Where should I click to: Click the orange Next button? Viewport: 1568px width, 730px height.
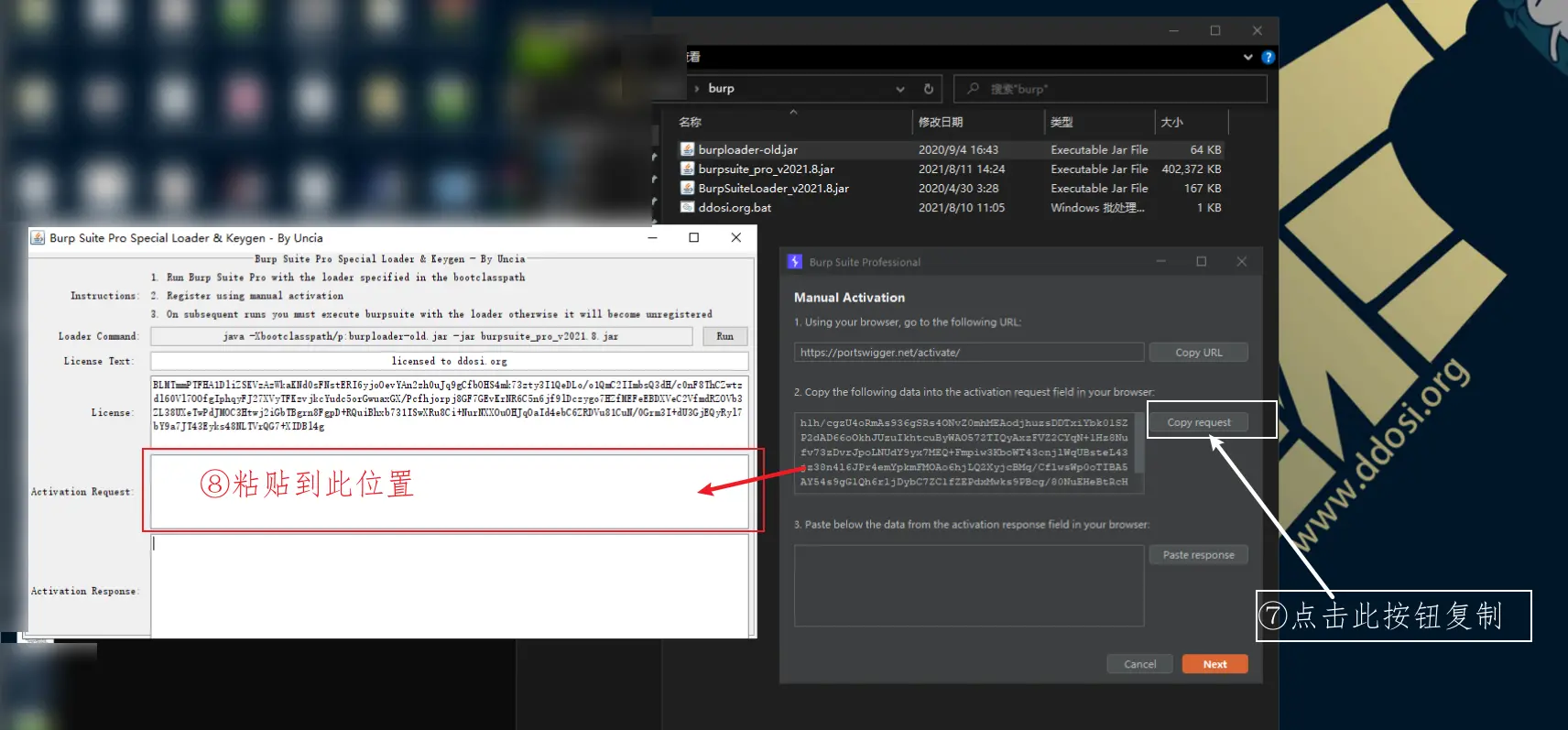click(1214, 664)
